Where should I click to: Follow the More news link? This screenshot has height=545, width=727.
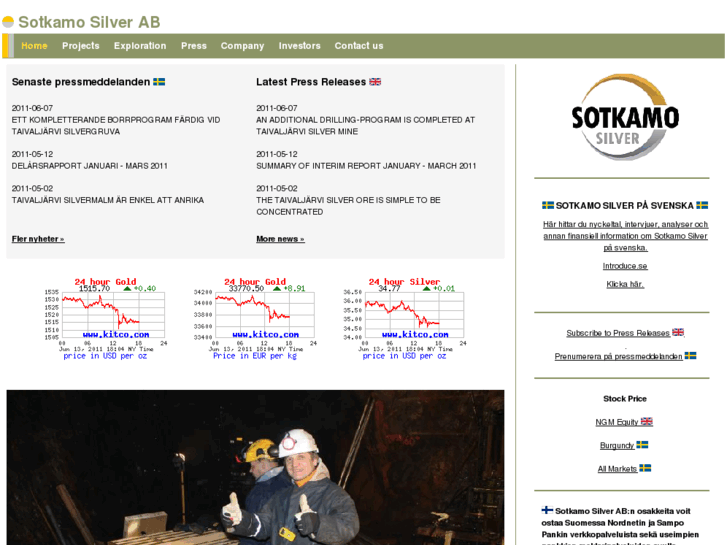(281, 239)
